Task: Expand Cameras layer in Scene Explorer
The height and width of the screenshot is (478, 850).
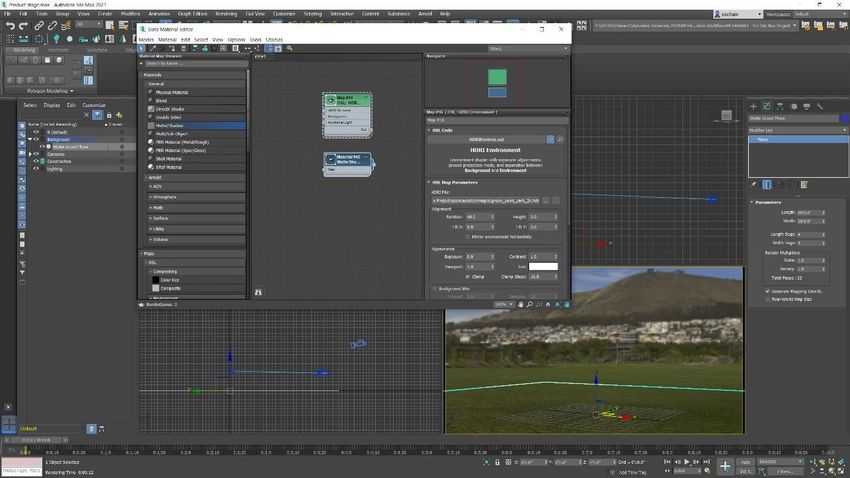Action: (x=30, y=154)
